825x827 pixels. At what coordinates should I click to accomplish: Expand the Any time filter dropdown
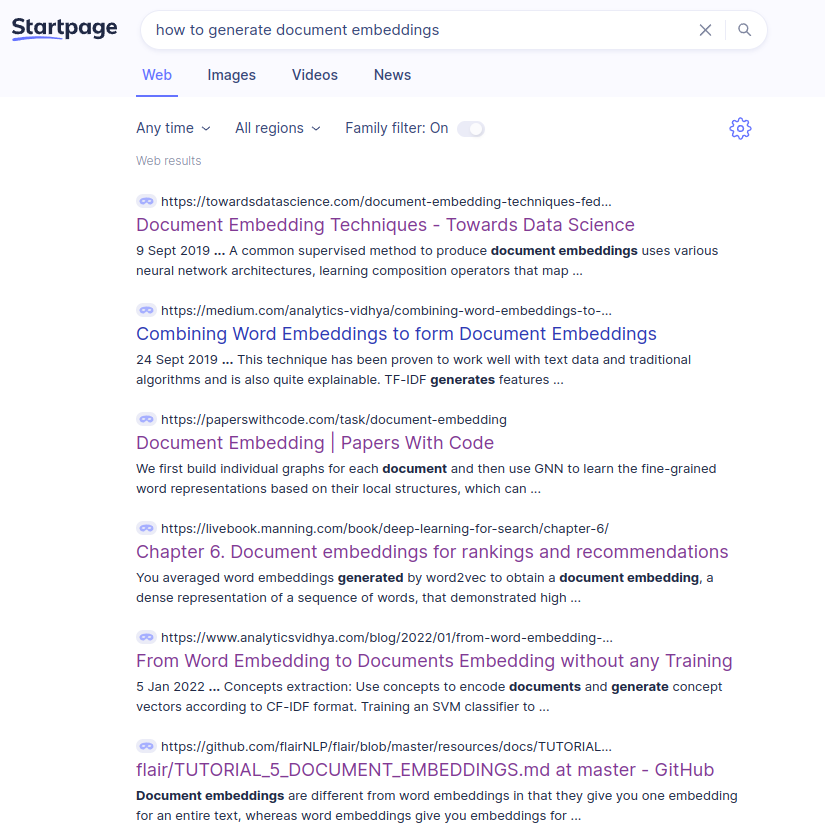click(174, 128)
